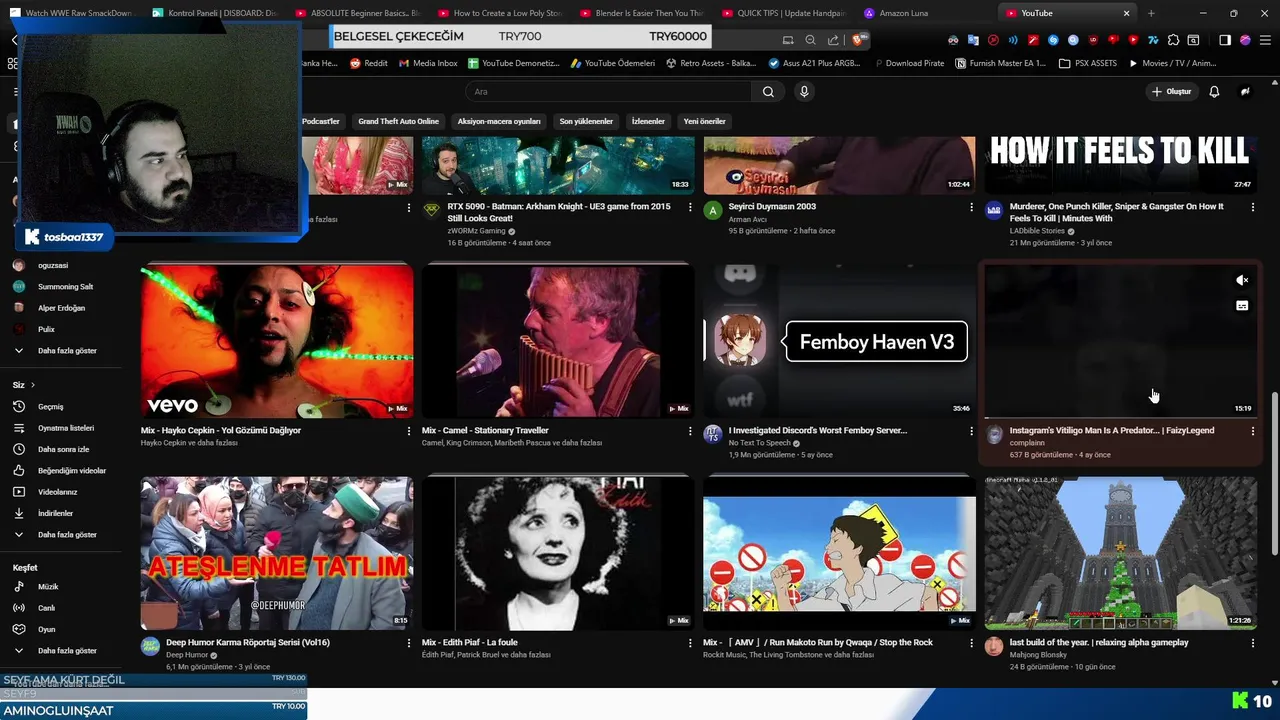Screen dimensions: 1280x720
Task: Click the Reddit bookmark icon
Action: pos(355,63)
